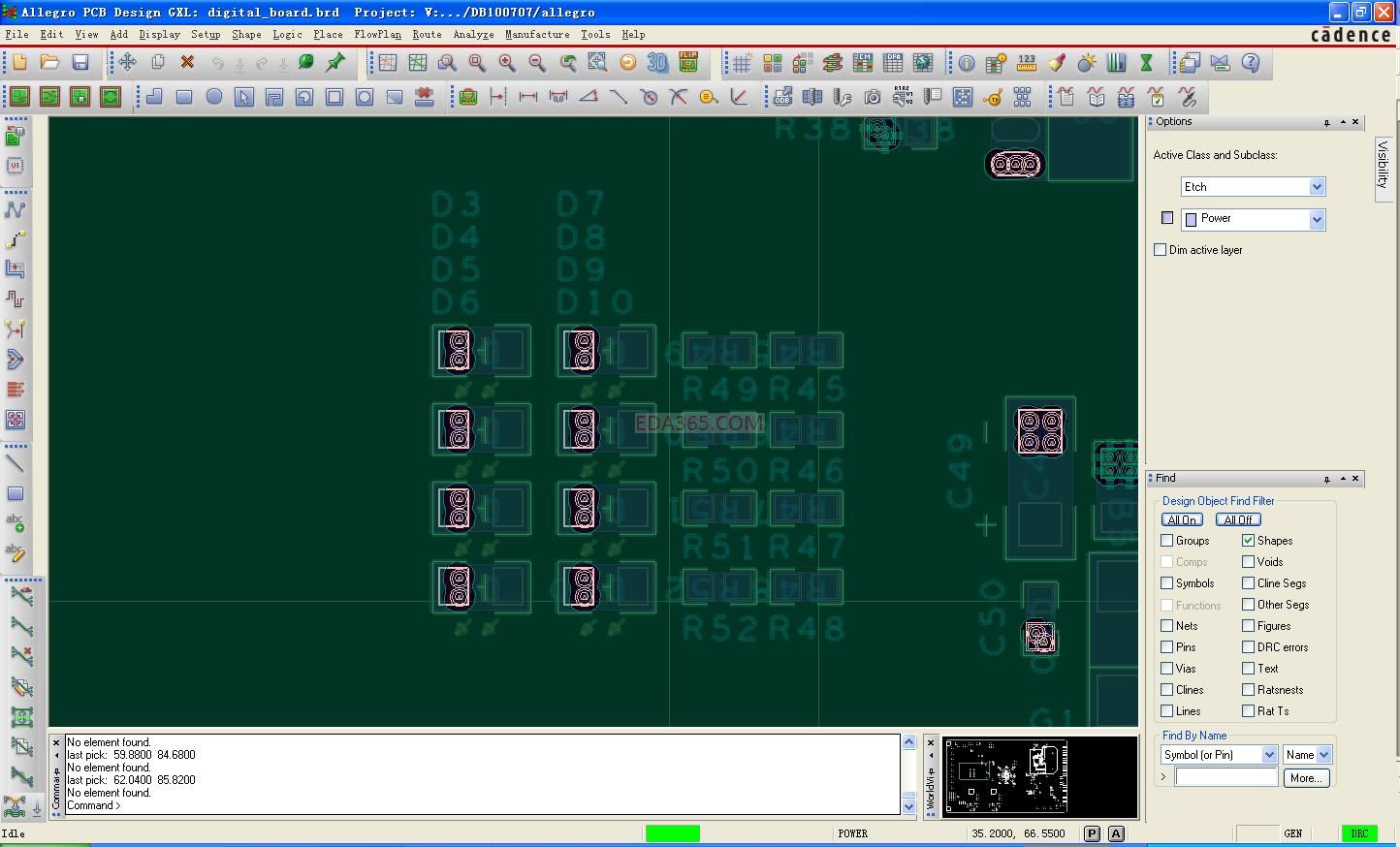Click the green pushpin icon
The image size is (1400, 847).
335,63
